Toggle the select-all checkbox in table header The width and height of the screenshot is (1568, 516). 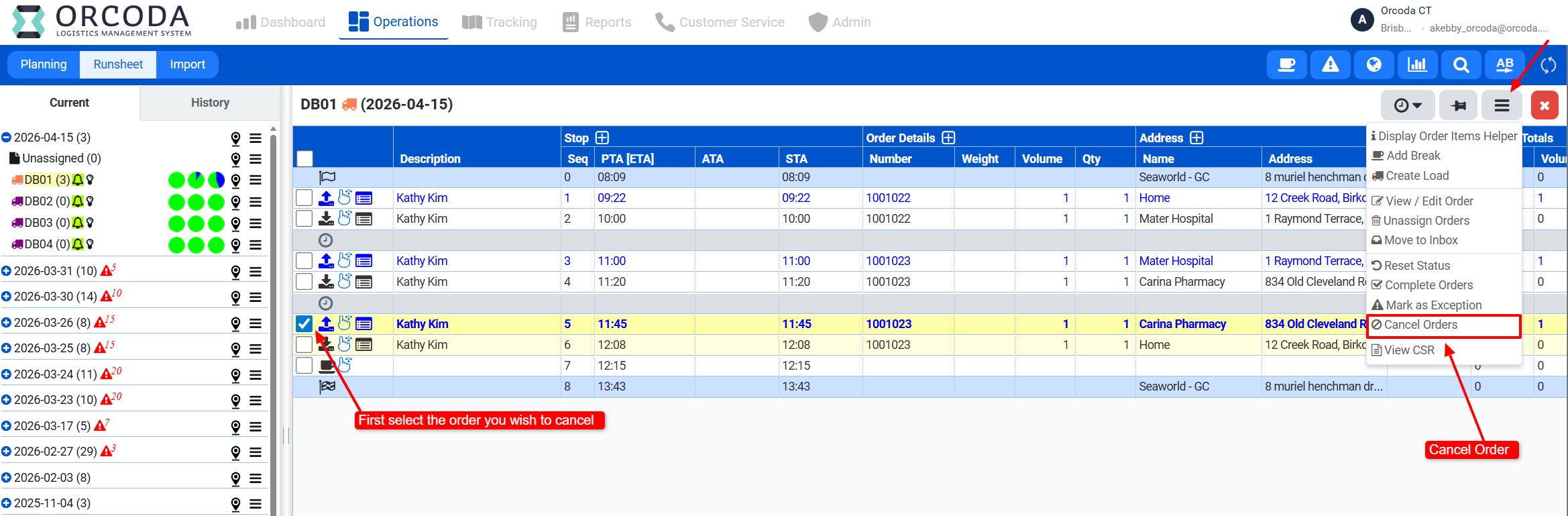(x=305, y=158)
